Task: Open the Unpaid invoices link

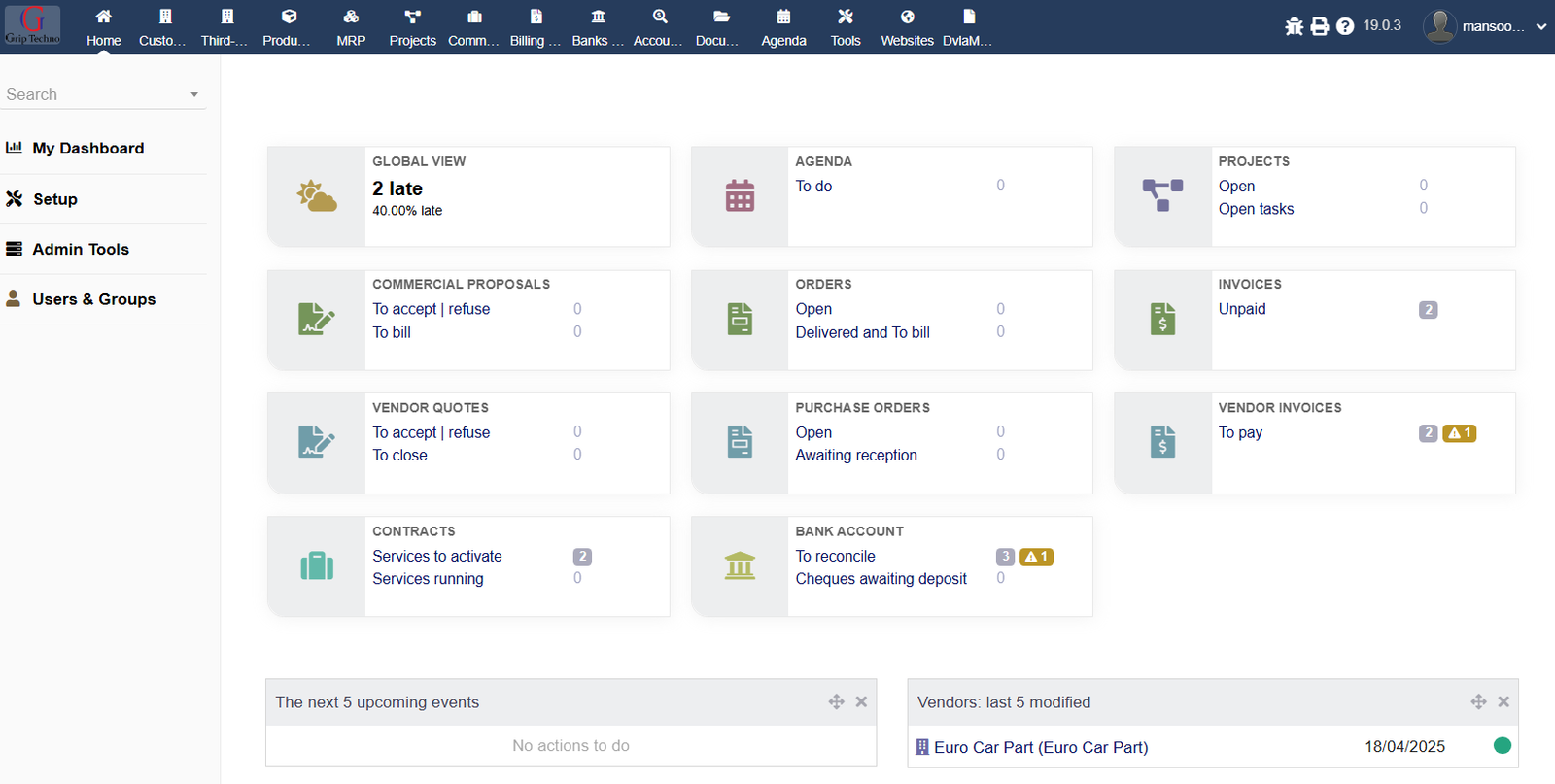Action: pos(1242,309)
